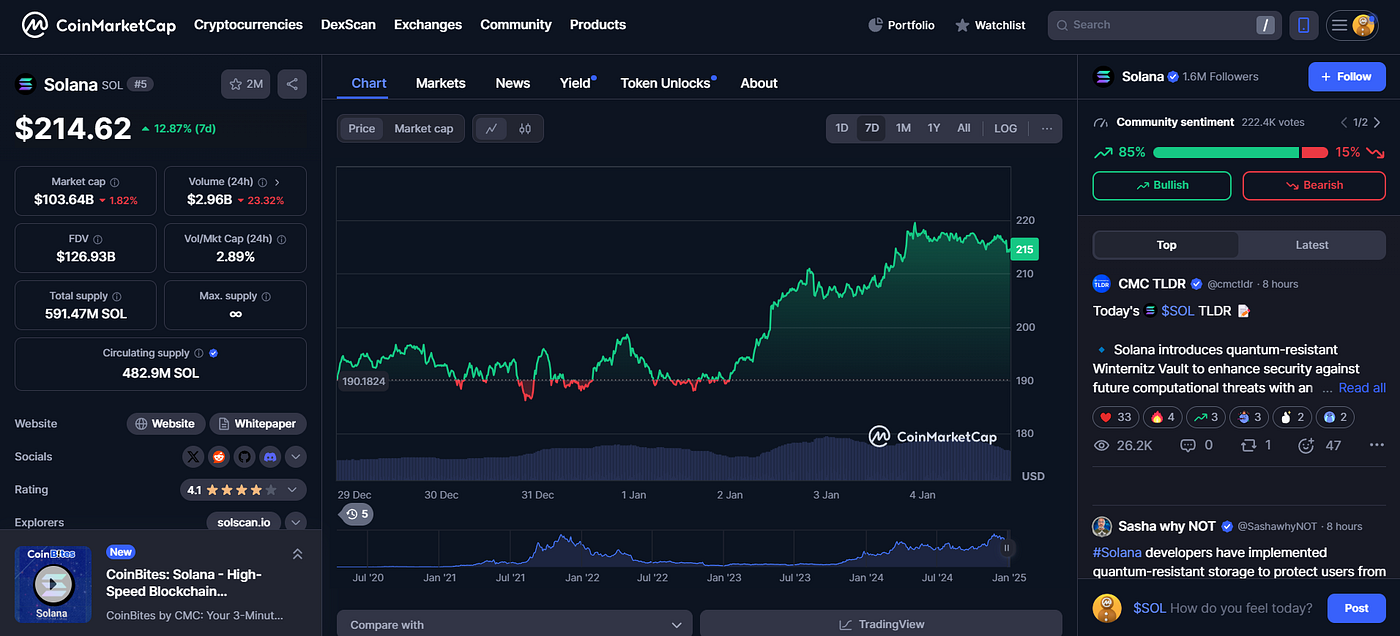1400x636 pixels.
Task: Play the CoinBites Solana video thumbnail
Action: point(53,584)
